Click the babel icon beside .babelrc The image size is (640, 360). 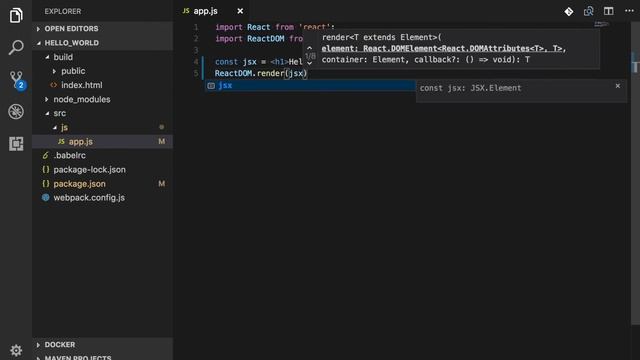(46, 156)
